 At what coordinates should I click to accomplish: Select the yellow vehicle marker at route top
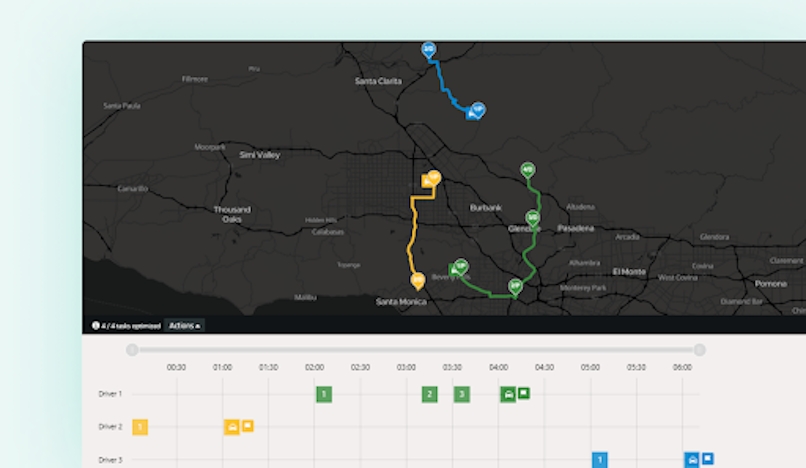[x=427, y=181]
